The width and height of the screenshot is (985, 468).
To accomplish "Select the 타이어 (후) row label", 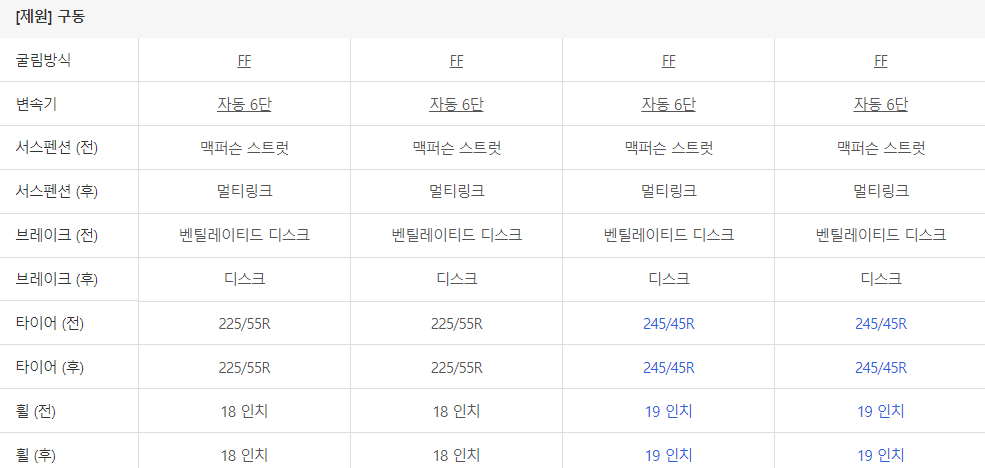I will (x=50, y=367).
